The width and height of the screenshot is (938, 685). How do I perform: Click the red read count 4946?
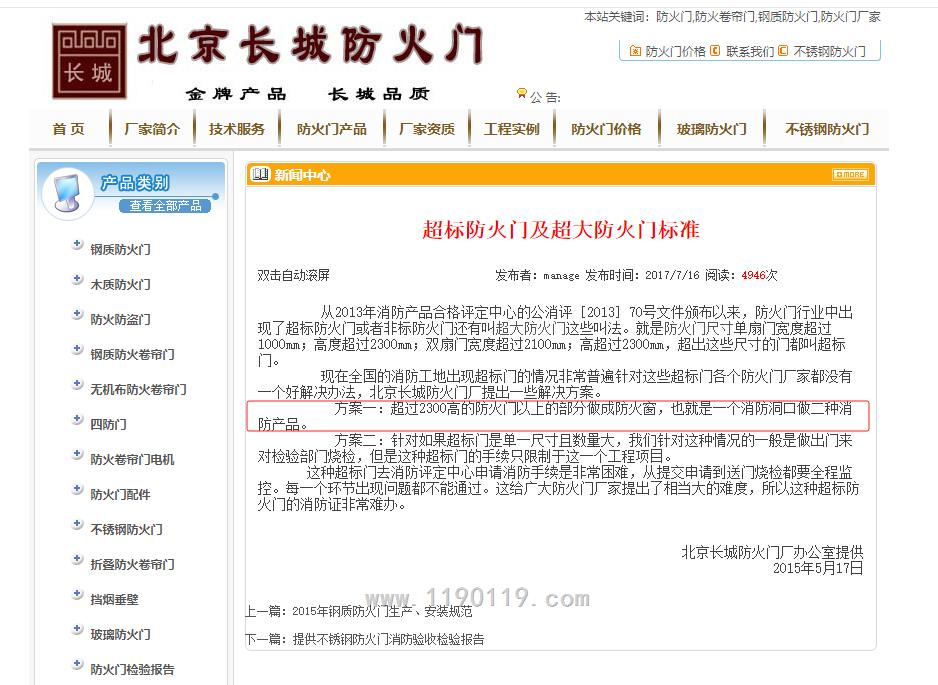[x=754, y=275]
